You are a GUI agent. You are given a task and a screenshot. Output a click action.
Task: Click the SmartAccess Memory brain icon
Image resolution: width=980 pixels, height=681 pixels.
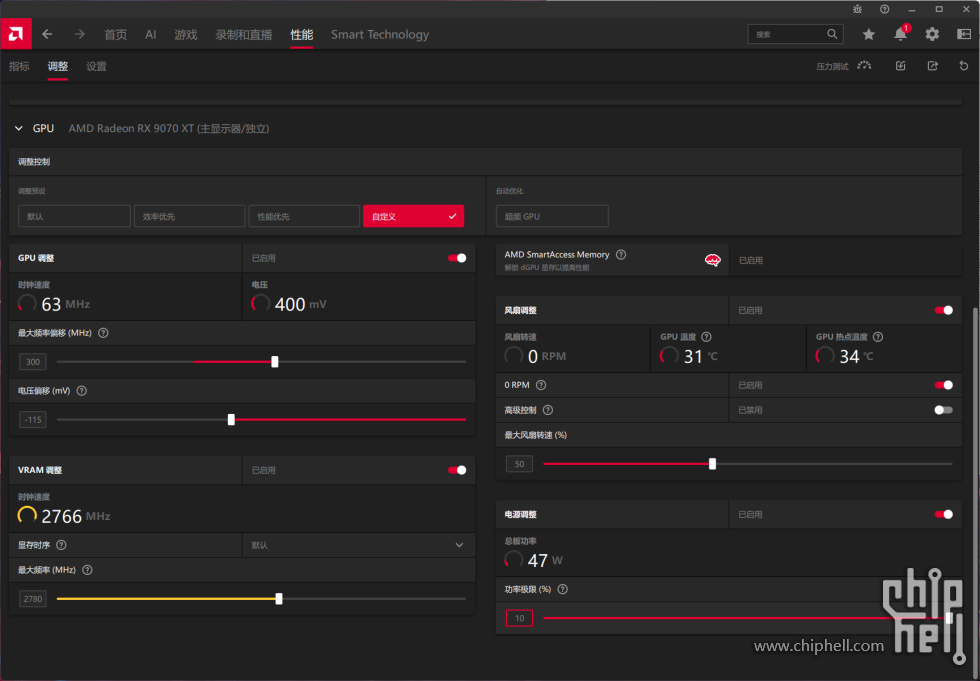(x=712, y=260)
